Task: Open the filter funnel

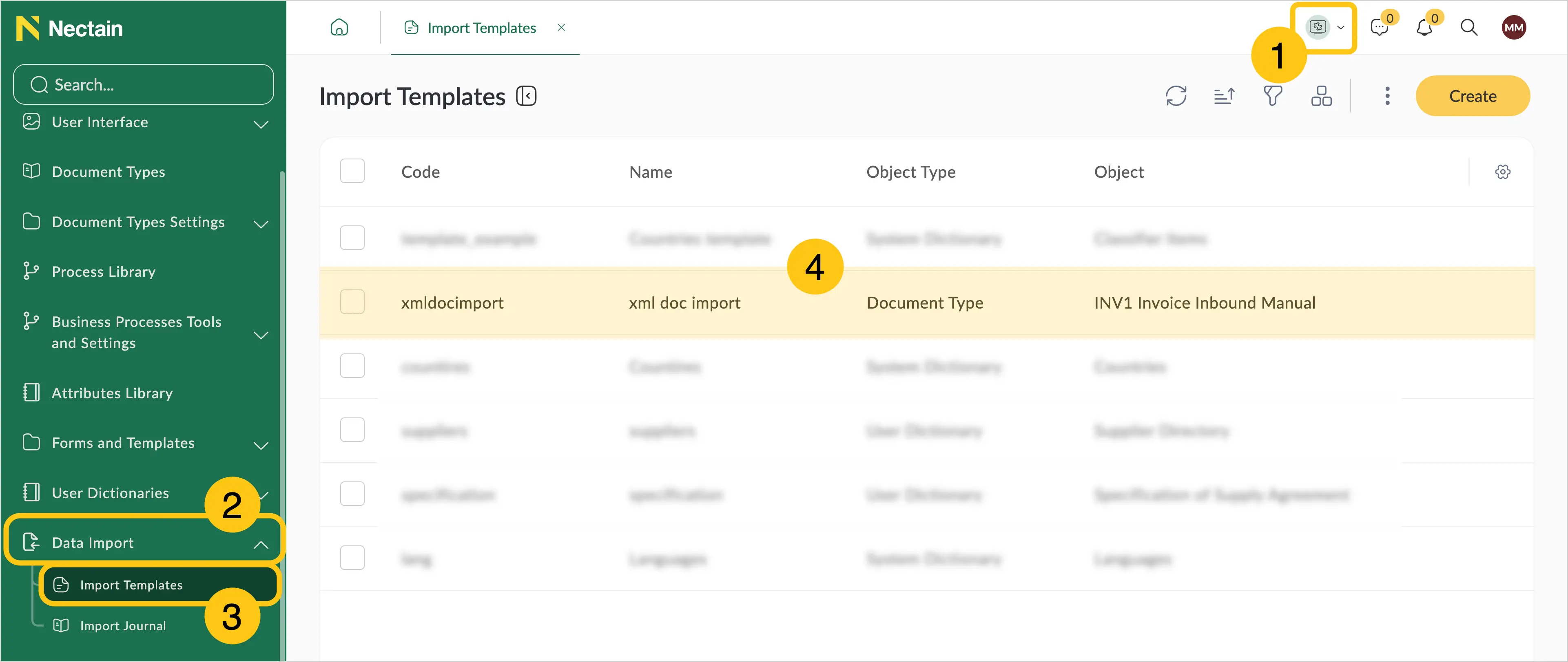Action: (1273, 96)
